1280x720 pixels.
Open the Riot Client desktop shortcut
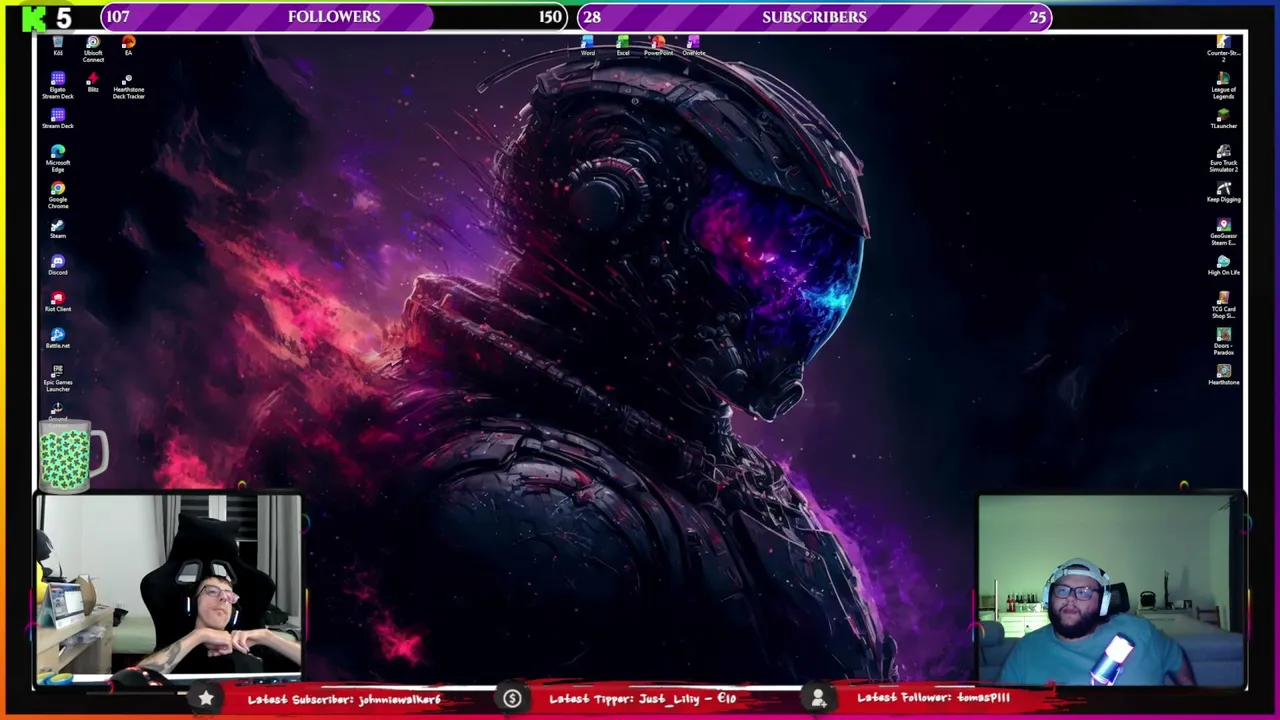click(x=58, y=301)
